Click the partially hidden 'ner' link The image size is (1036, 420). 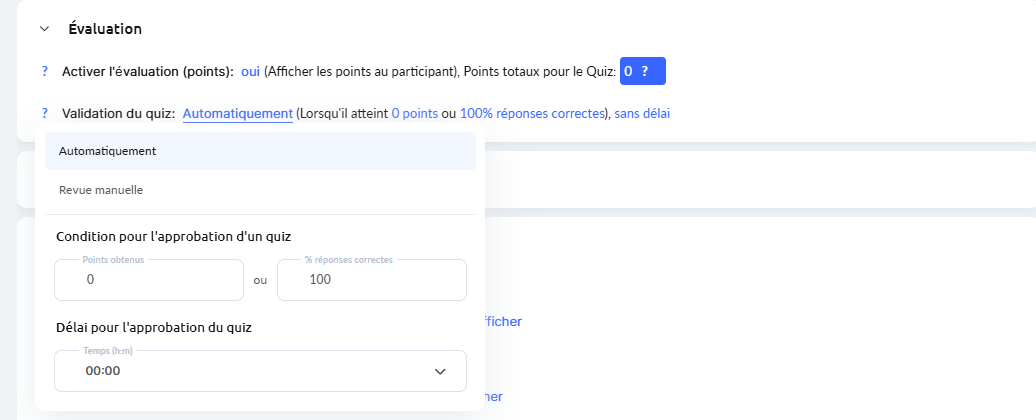pos(493,397)
